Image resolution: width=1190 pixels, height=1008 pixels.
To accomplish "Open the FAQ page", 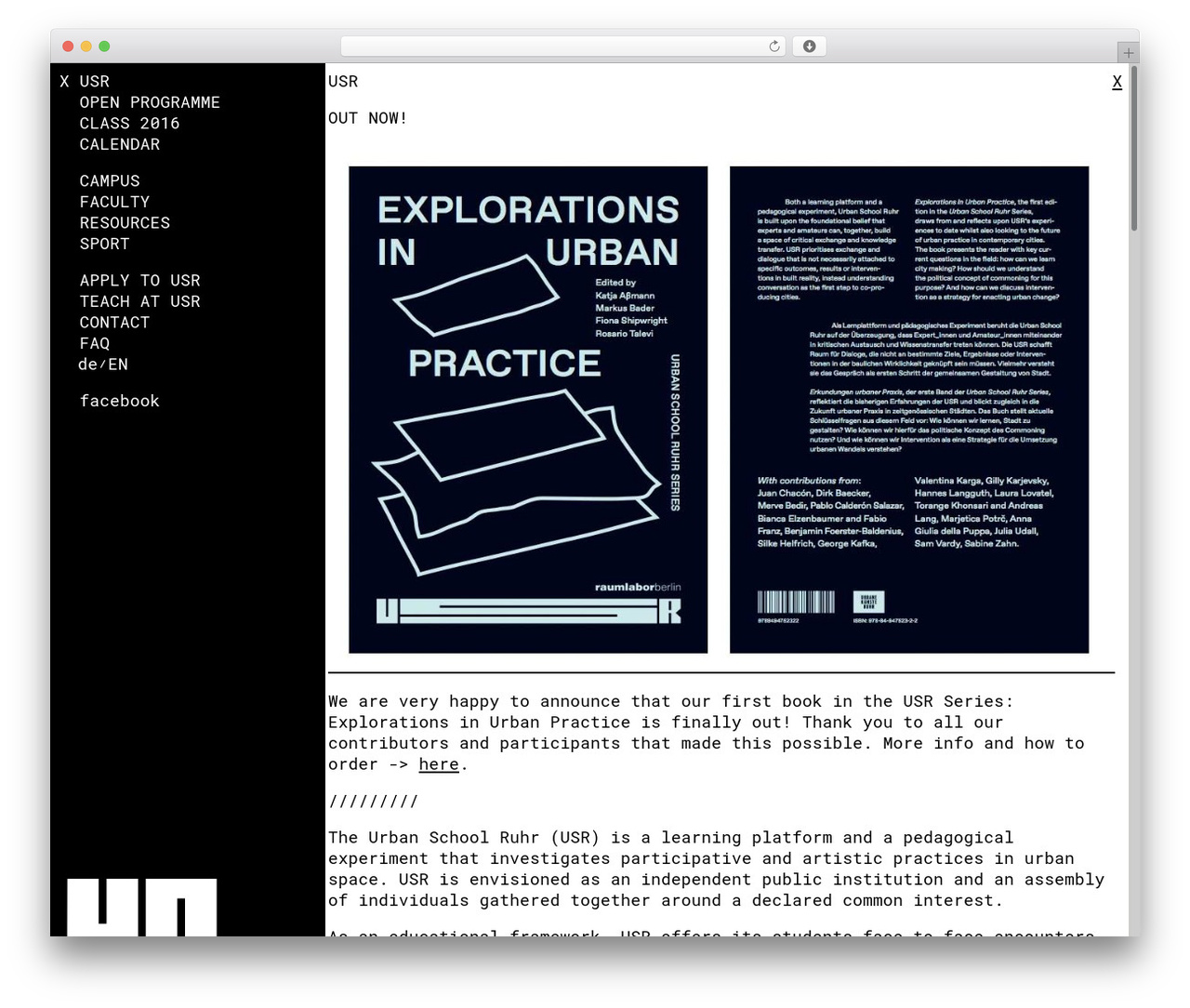I will pyautogui.click(x=95, y=343).
